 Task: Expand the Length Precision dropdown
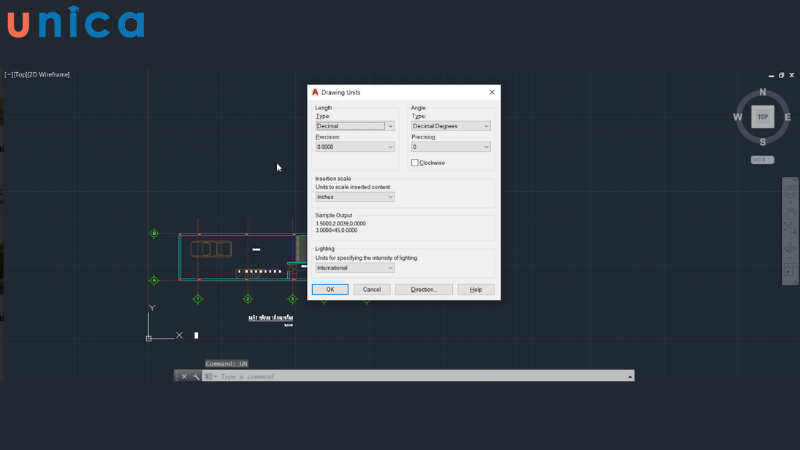pyautogui.click(x=355, y=147)
